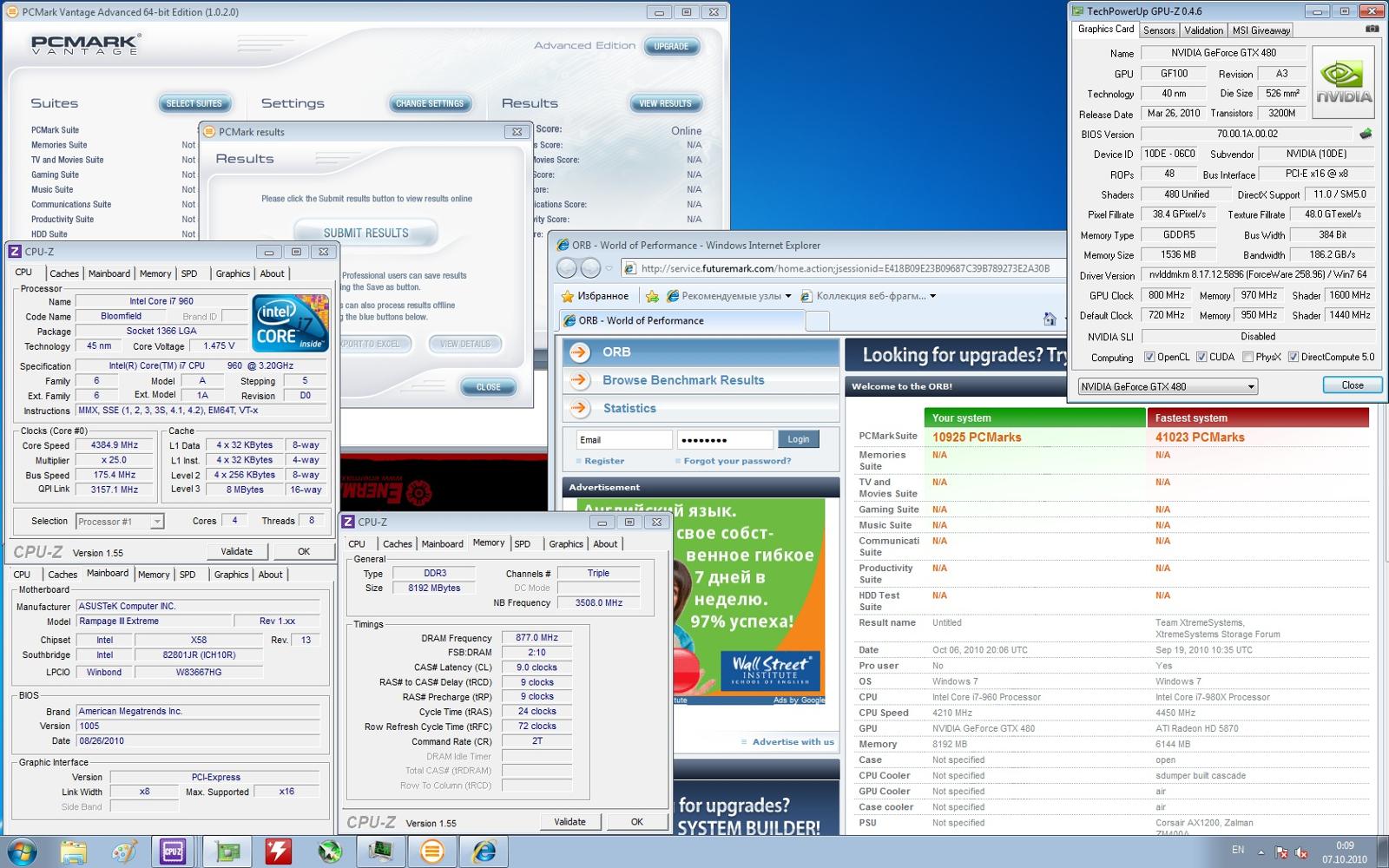
Task: Click the green X taskbar icon
Action: (x=330, y=852)
